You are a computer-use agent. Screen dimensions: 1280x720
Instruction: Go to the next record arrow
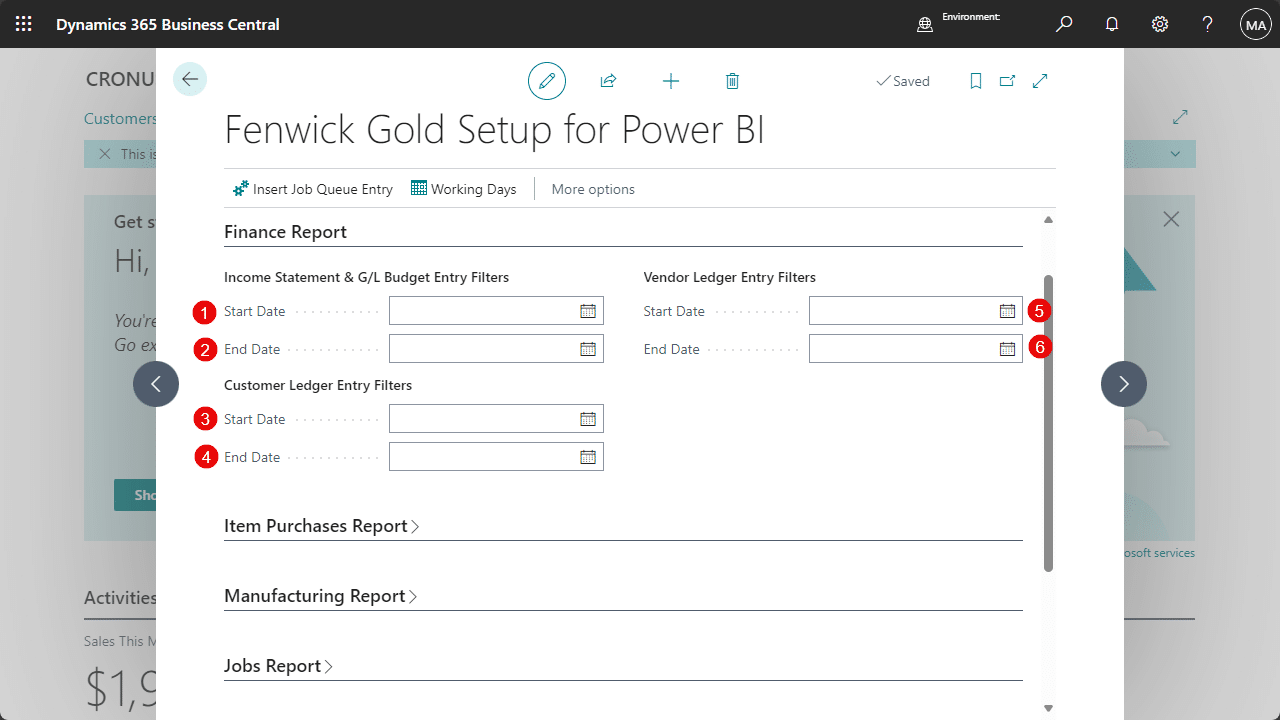pos(1124,384)
